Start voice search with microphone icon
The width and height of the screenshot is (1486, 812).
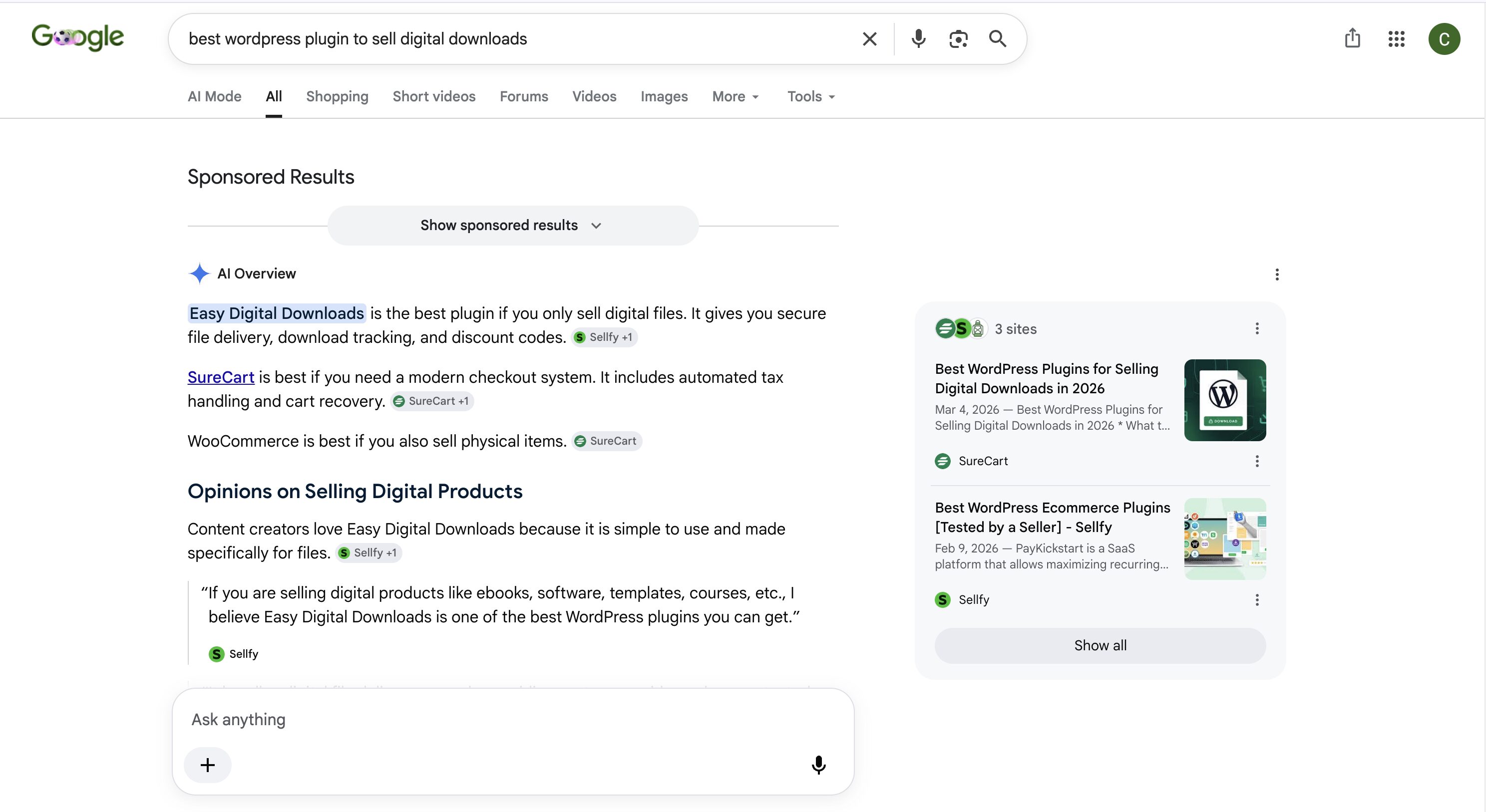coord(918,38)
